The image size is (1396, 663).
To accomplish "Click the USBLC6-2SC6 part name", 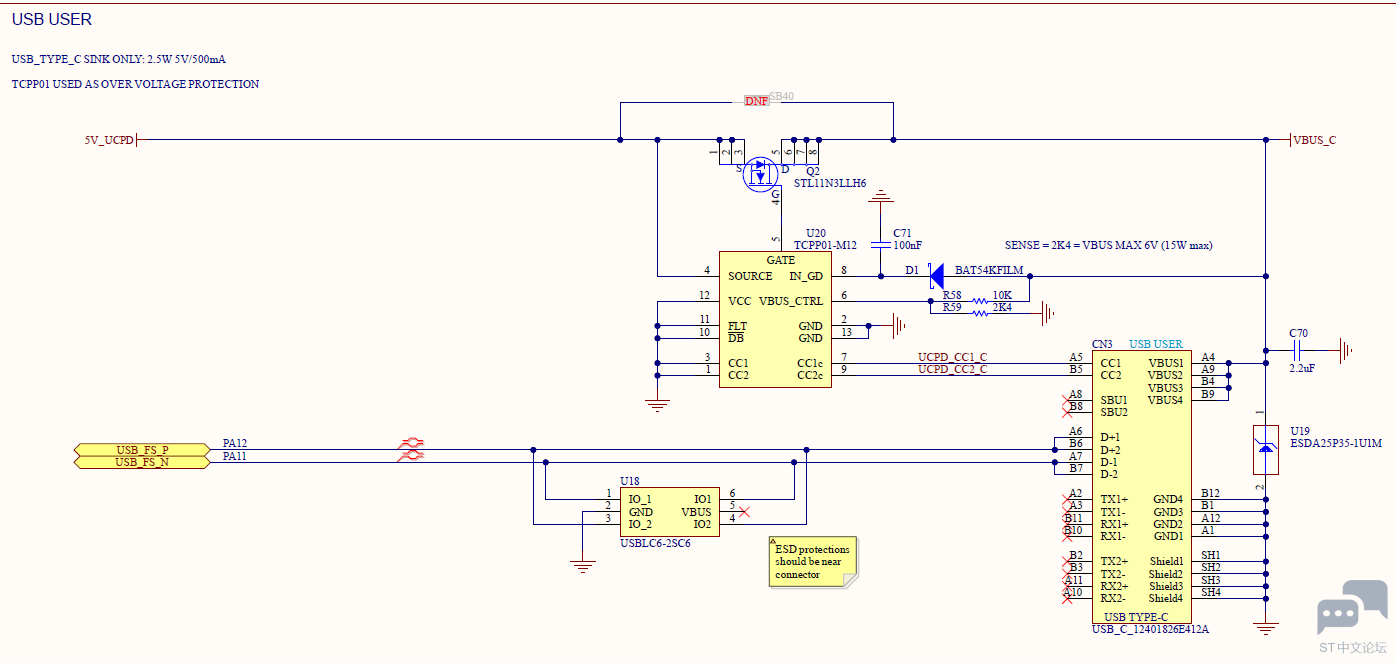I will [655, 544].
